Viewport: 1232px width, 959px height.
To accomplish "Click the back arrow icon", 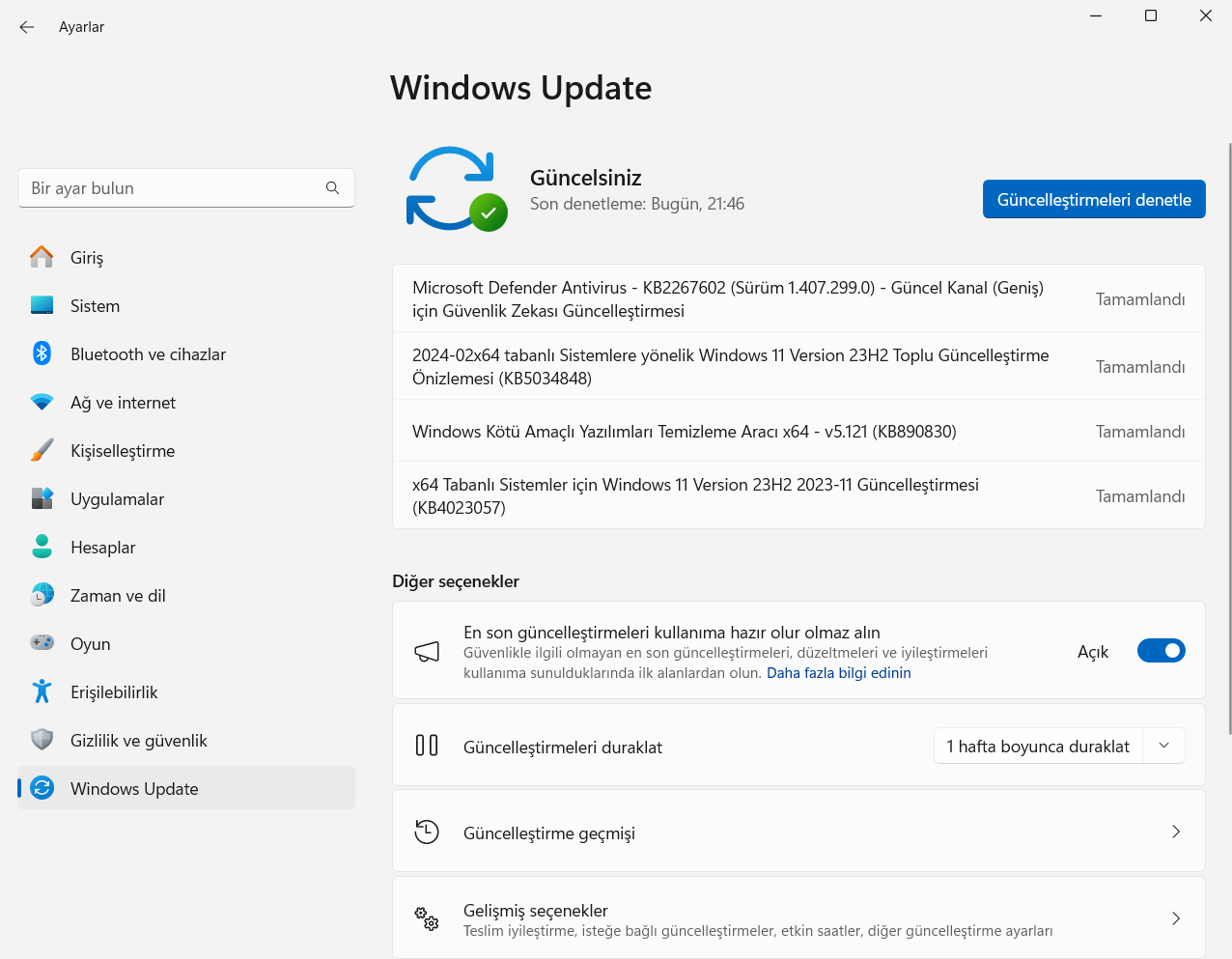I will pos(27,27).
